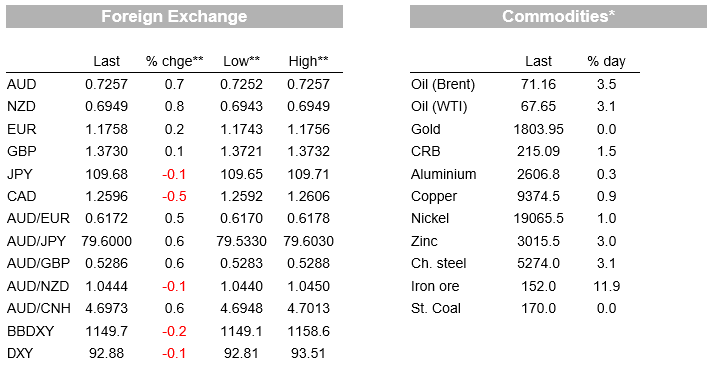Click the % day column header

click(x=607, y=61)
